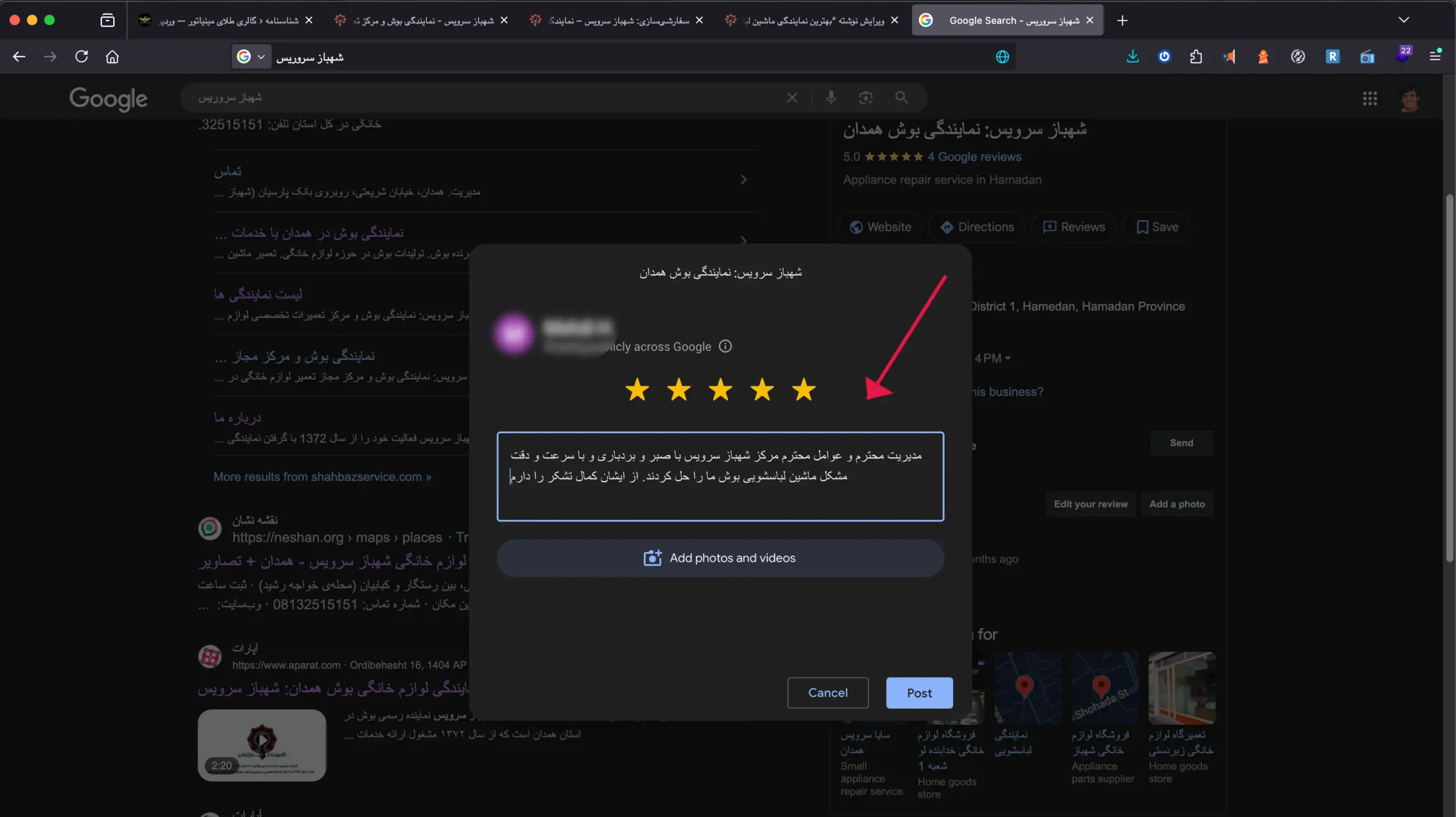Screen dimensions: 1456x817
Task: Click inside the review text box
Action: (720, 476)
